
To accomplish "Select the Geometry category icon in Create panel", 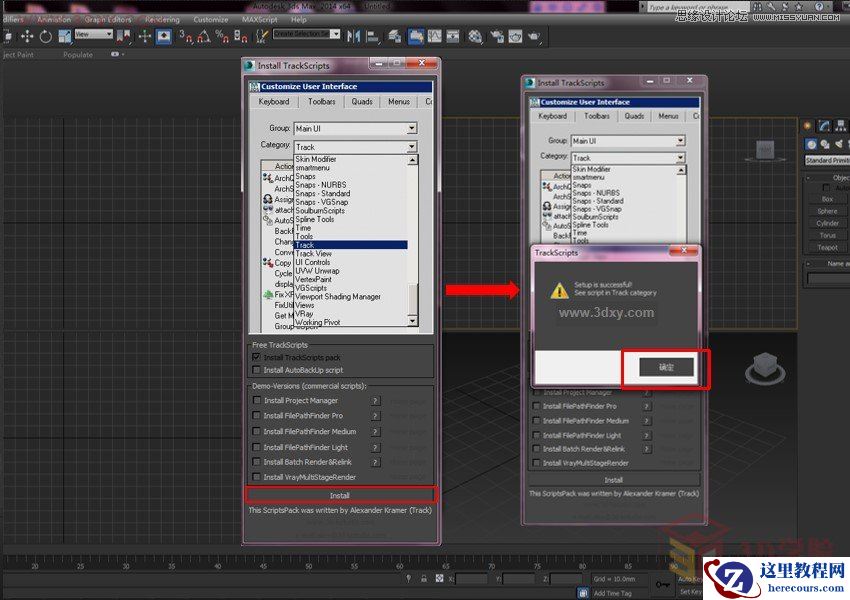I will (811, 144).
